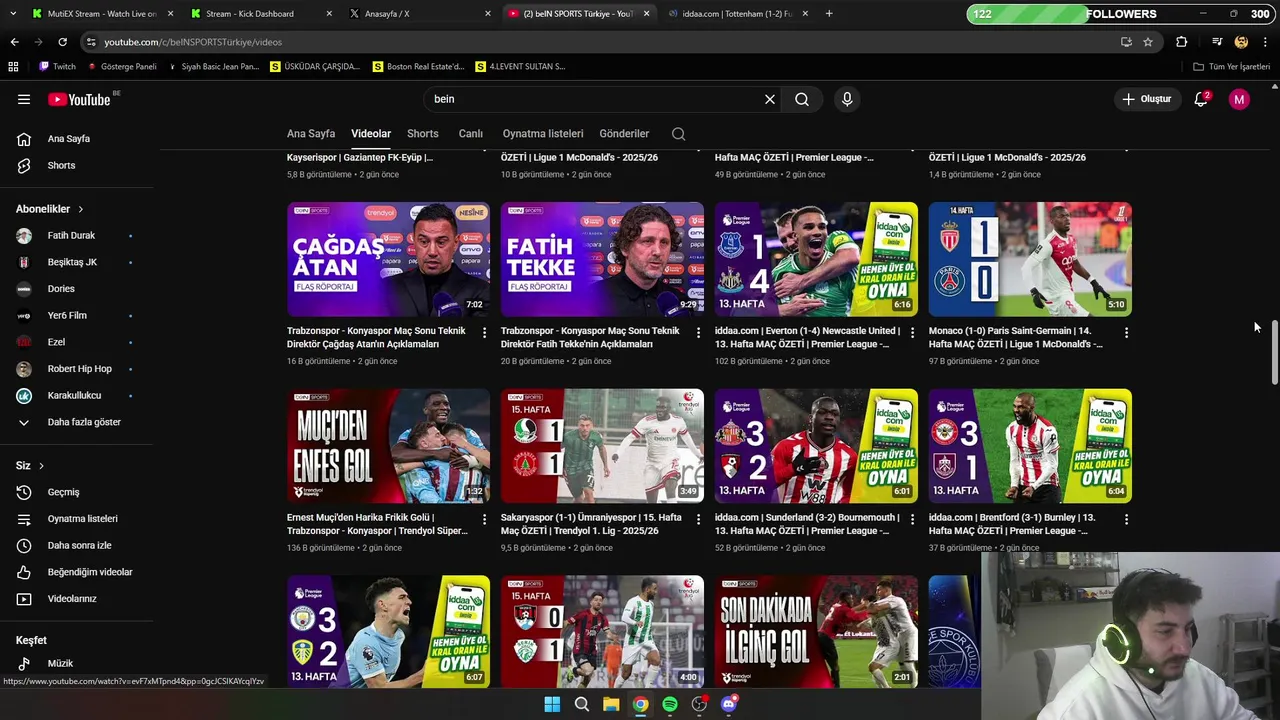
Task: Click the YouTube logo
Action: coord(82,99)
